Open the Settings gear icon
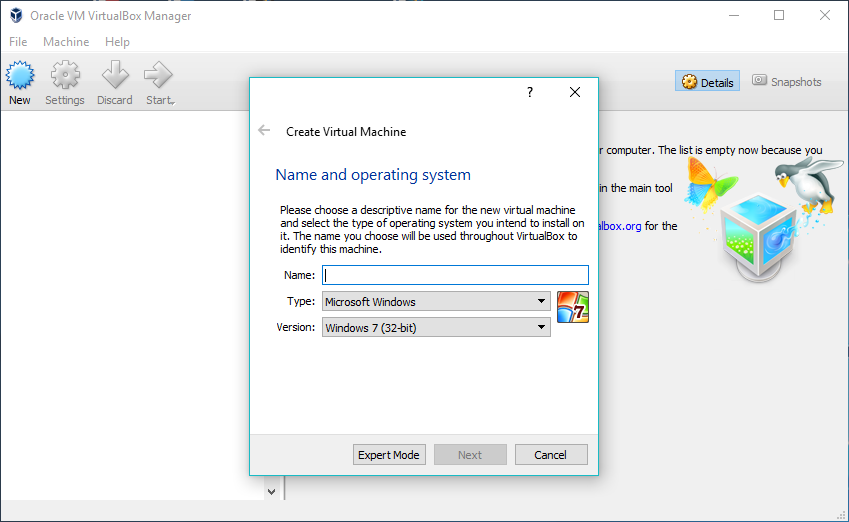Viewport: 849px width, 522px height. pos(65,76)
